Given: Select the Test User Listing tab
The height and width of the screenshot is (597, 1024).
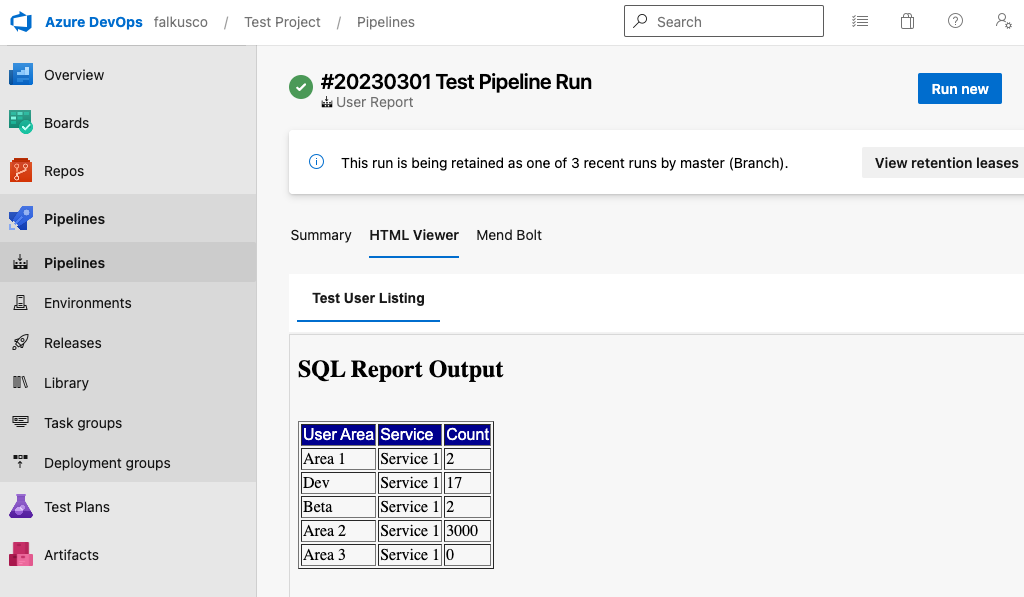Looking at the screenshot, I should 368,298.
